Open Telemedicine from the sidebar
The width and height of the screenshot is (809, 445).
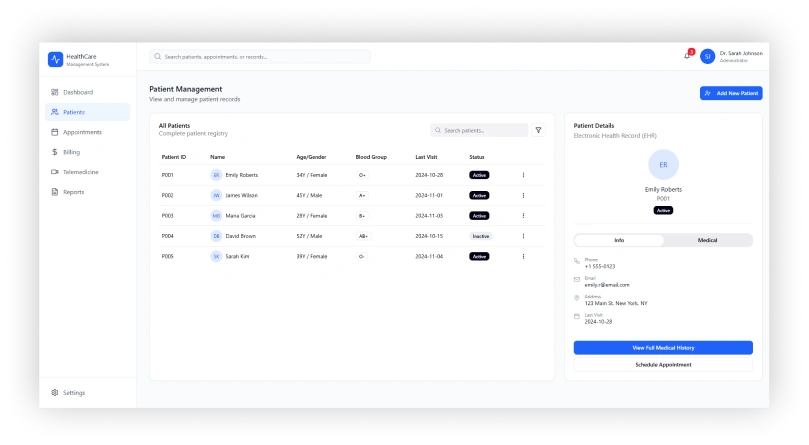pos(80,172)
